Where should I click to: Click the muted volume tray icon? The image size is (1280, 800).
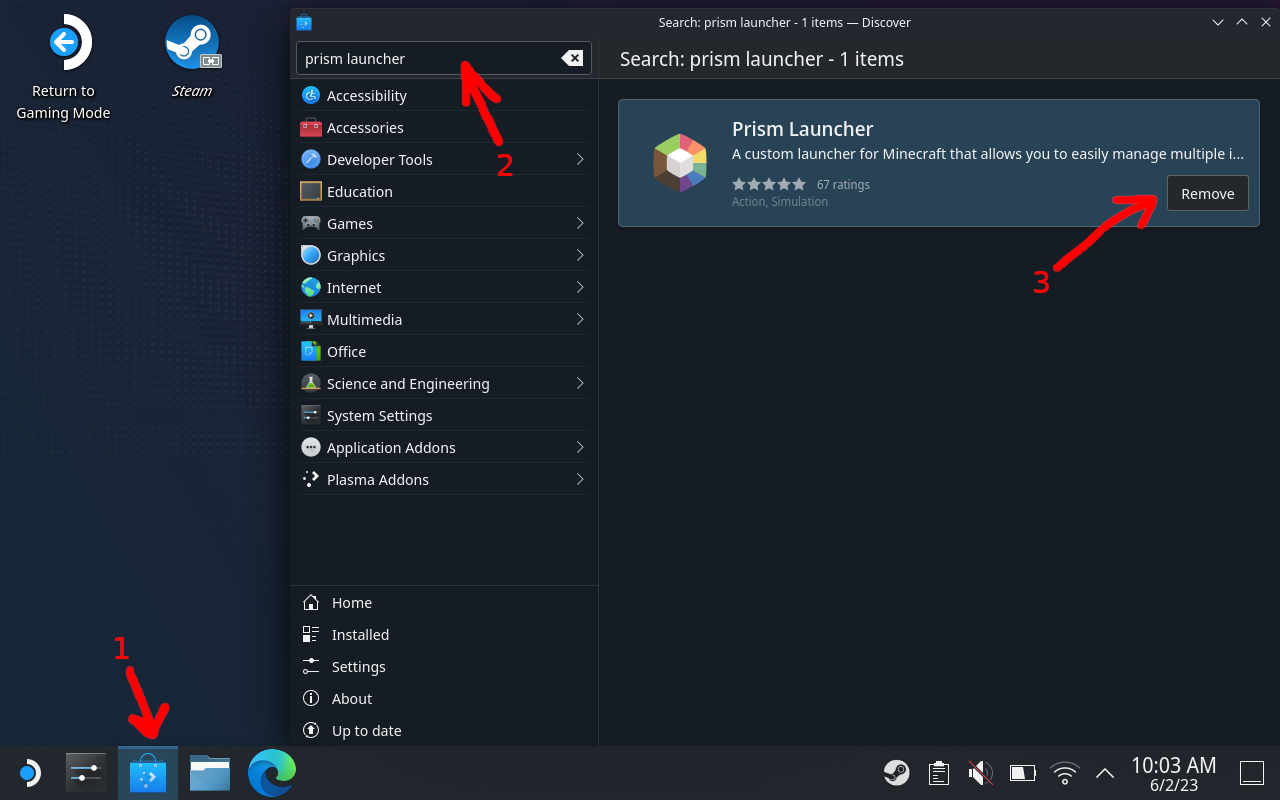[980, 773]
